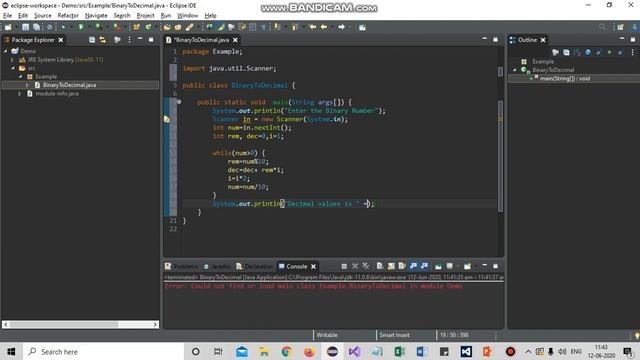Open Package Explorer view menu (three dots)
The height and width of the screenshot is (360, 640).
click(x=129, y=40)
